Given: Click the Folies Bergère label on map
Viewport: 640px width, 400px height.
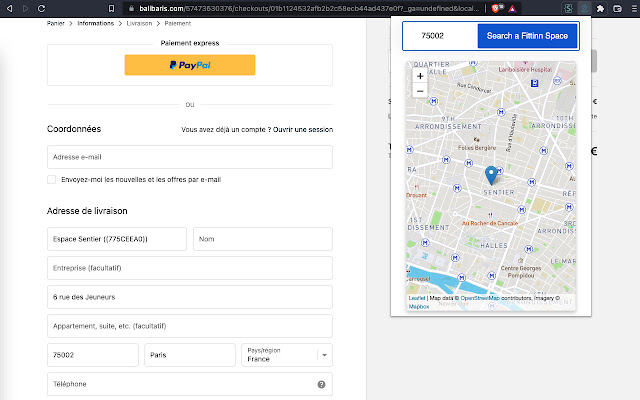Looking at the screenshot, I should pos(477,148).
